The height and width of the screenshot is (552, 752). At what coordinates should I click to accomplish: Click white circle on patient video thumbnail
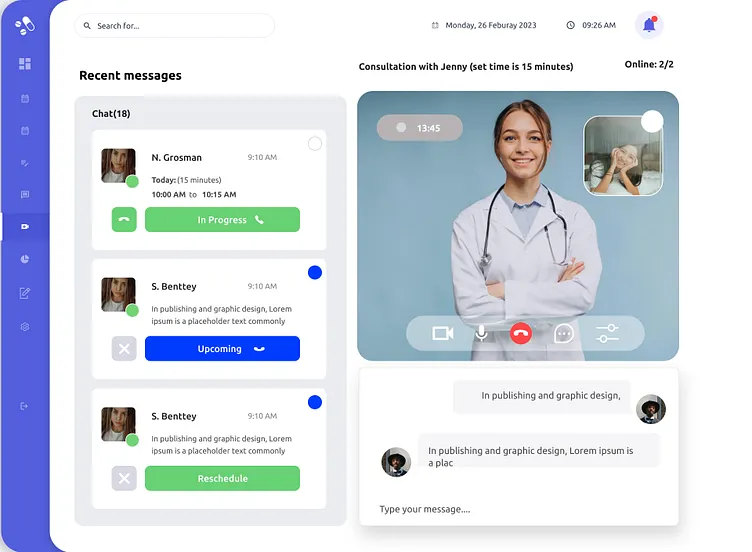652,121
